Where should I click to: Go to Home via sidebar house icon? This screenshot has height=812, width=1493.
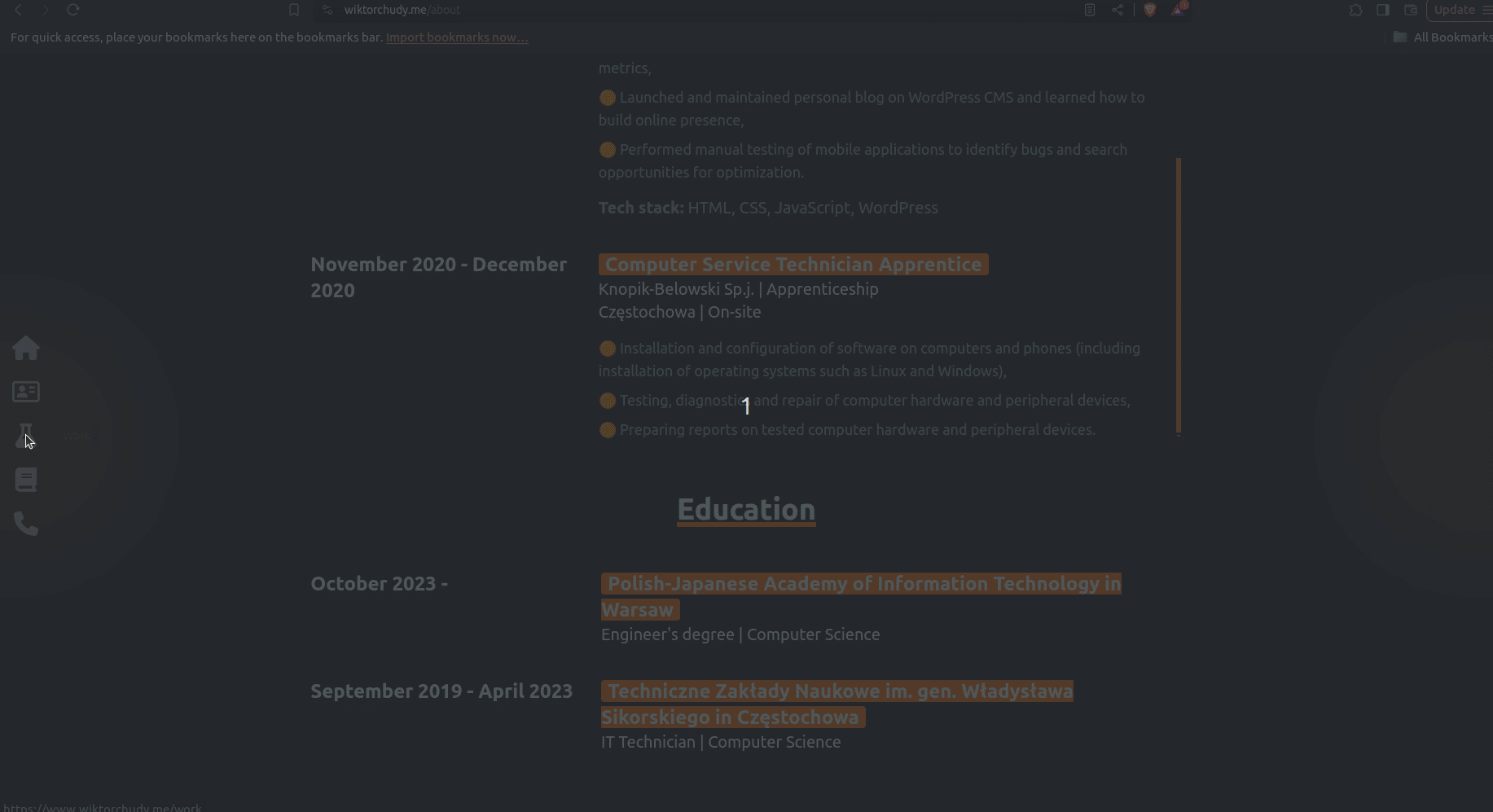[26, 348]
